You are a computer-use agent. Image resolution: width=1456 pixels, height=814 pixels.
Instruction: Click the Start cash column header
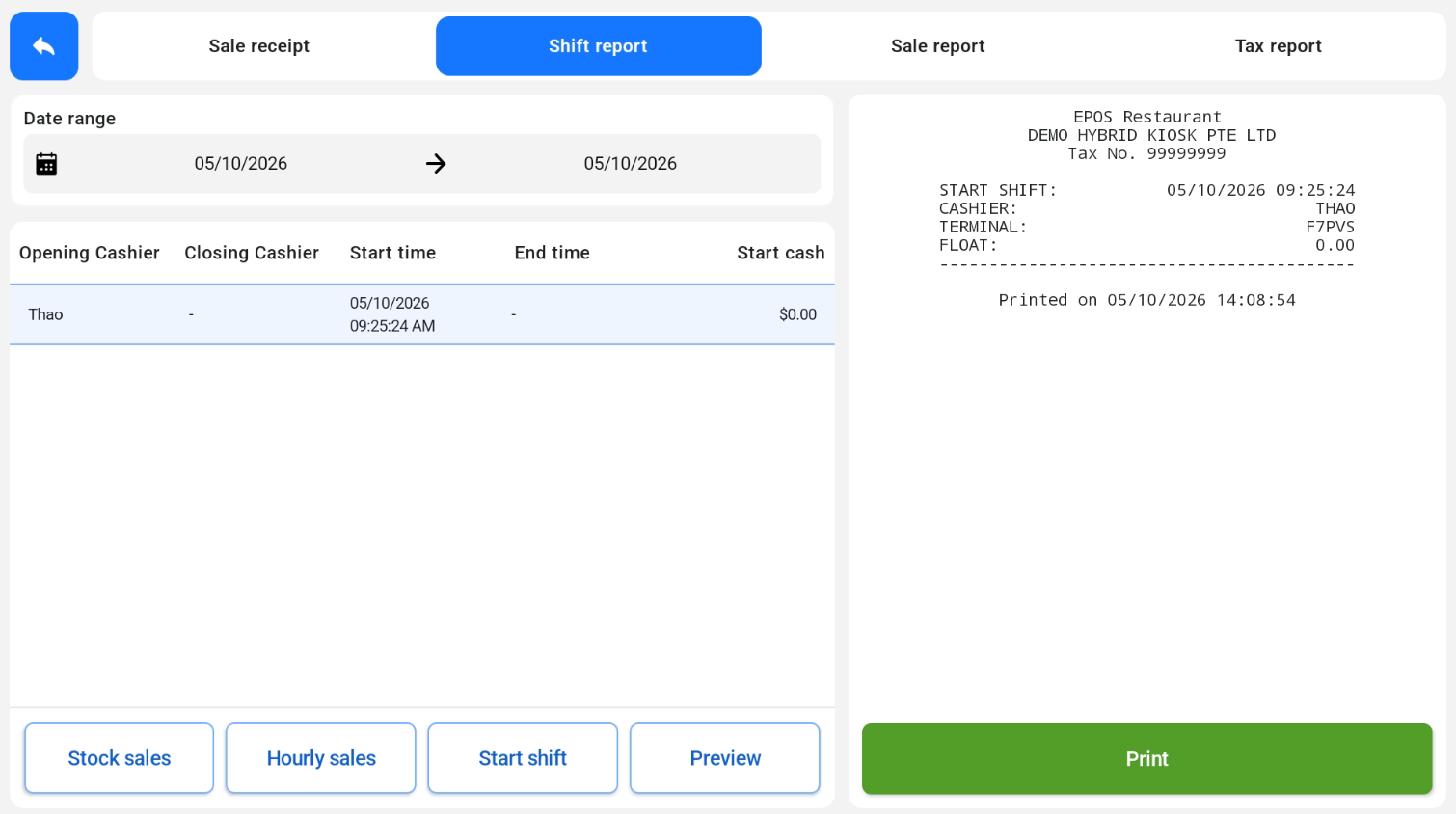coord(781,253)
